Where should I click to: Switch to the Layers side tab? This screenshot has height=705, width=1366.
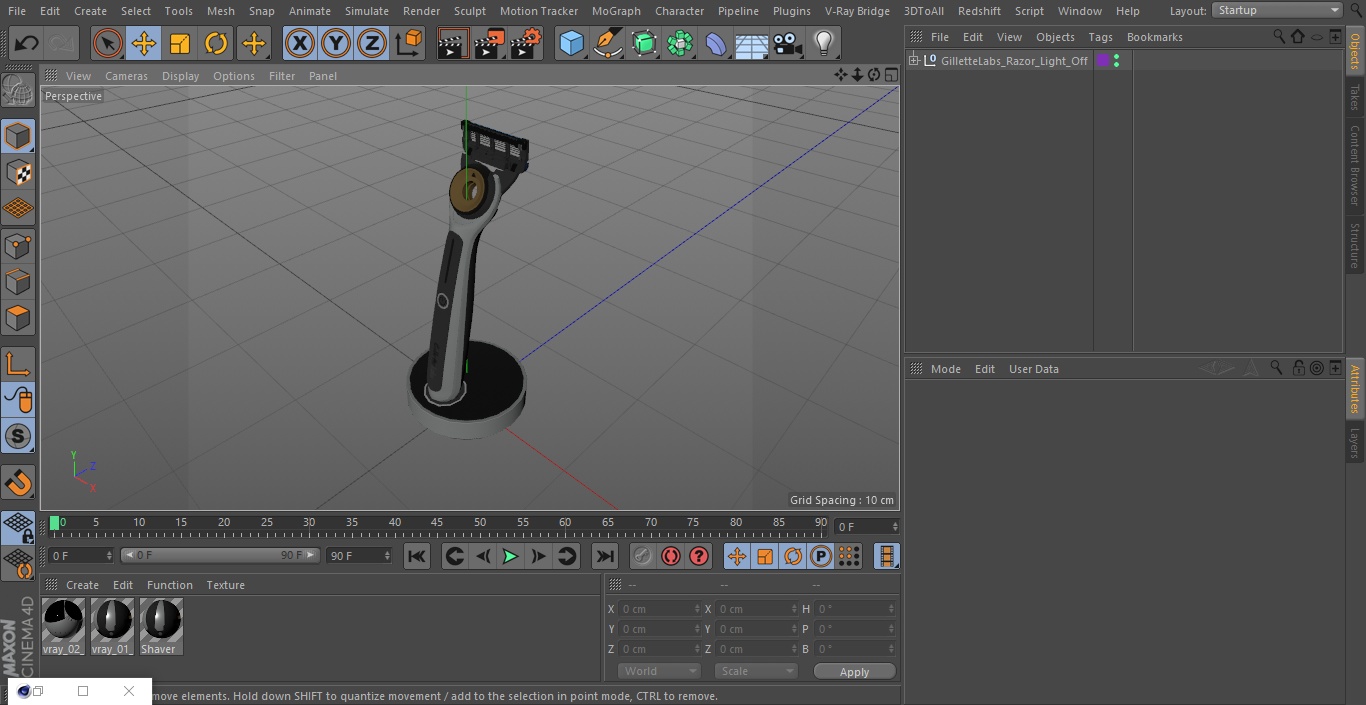(x=1355, y=443)
